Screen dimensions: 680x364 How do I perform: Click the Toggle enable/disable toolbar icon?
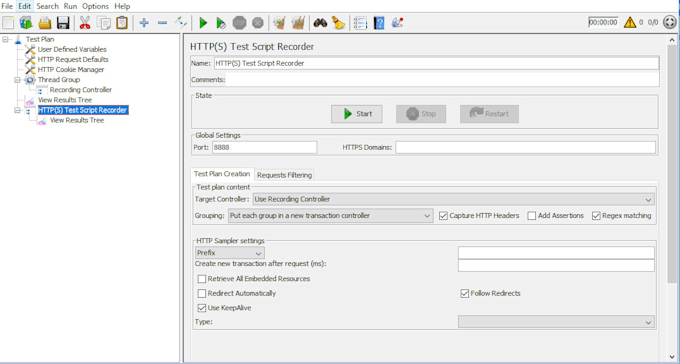180,23
